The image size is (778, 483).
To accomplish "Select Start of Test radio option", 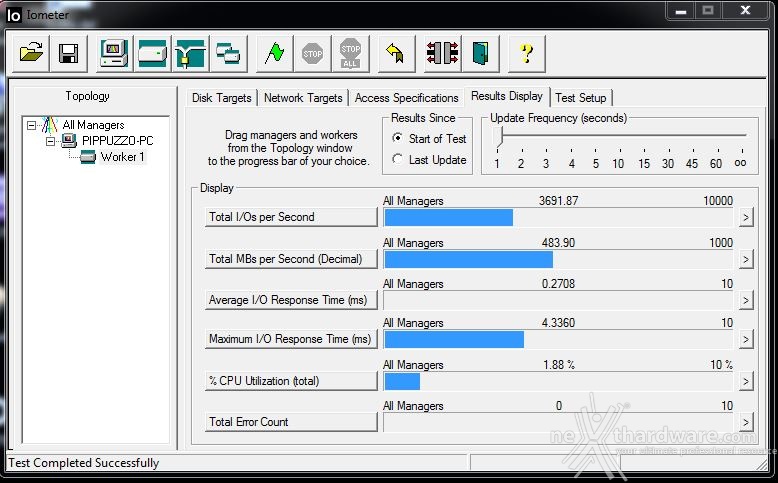I will 397,138.
